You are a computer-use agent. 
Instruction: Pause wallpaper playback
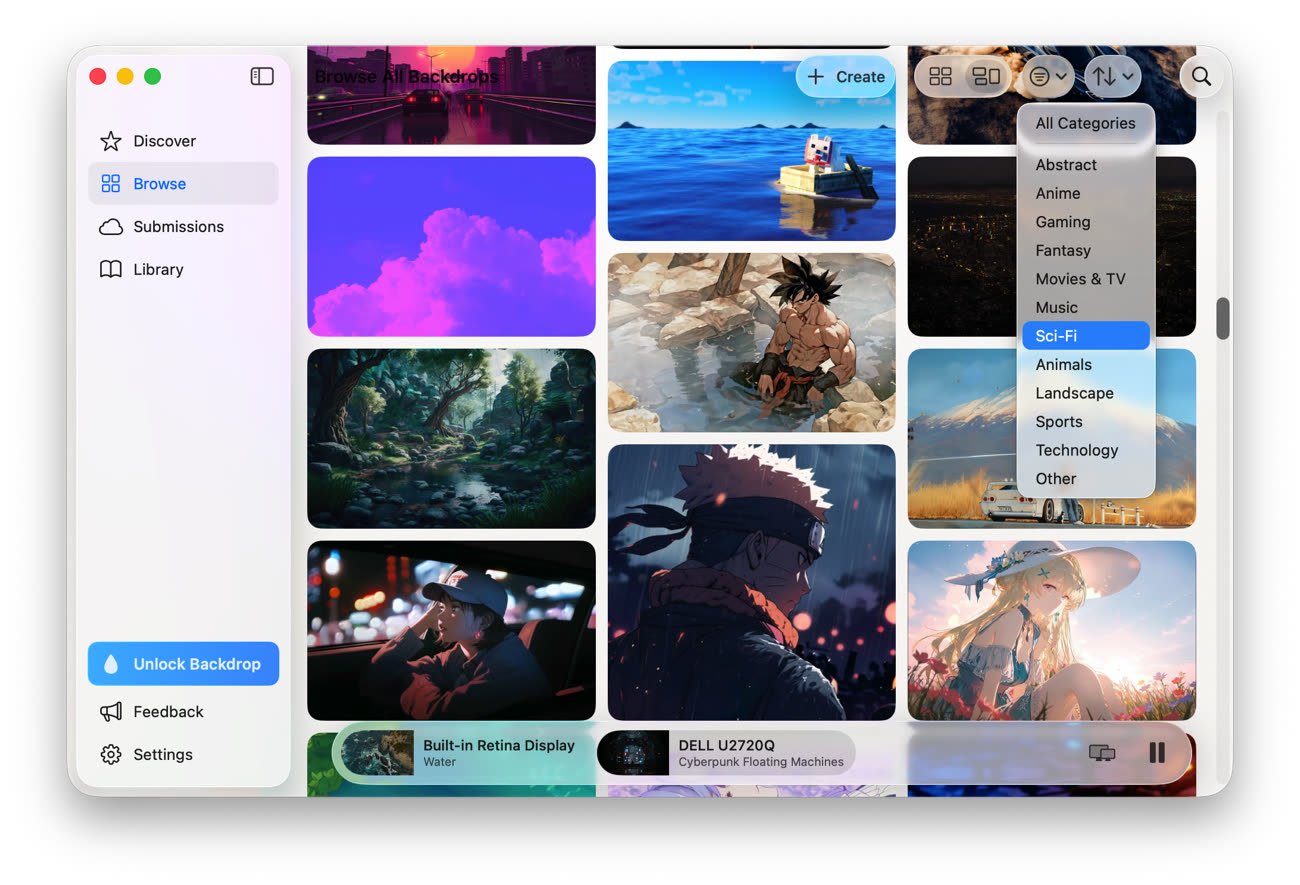(x=1157, y=753)
